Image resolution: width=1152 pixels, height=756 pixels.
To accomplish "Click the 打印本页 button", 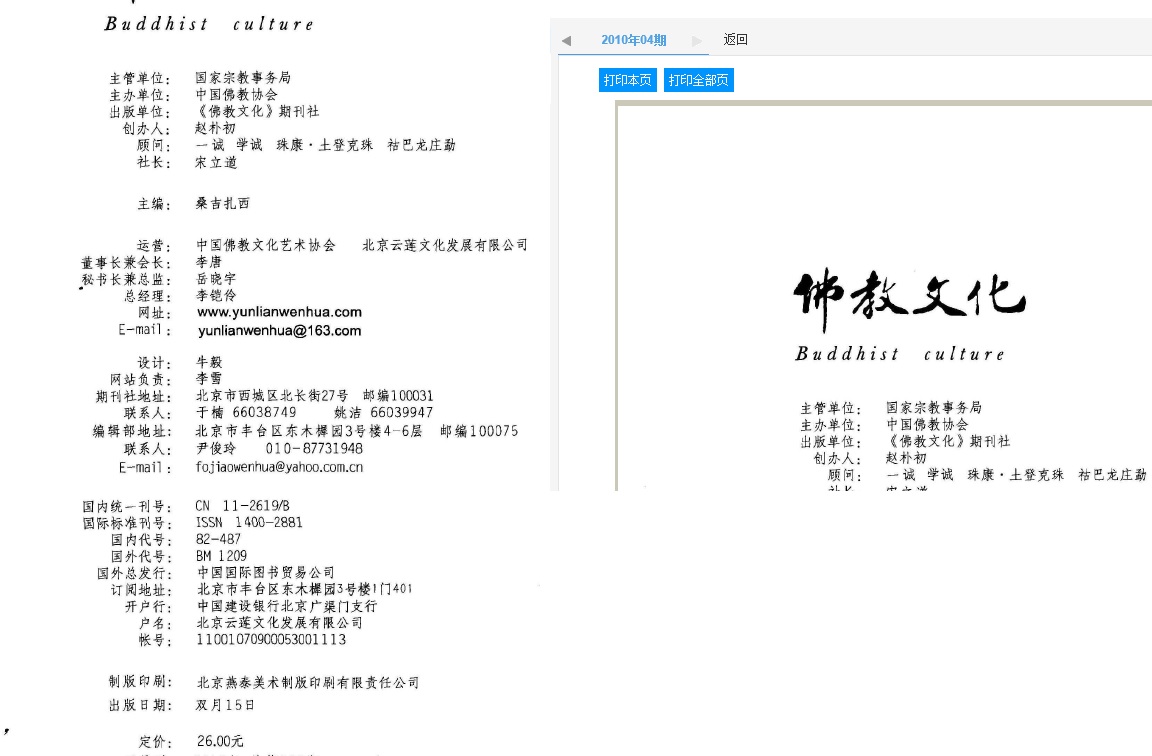I will 627,80.
